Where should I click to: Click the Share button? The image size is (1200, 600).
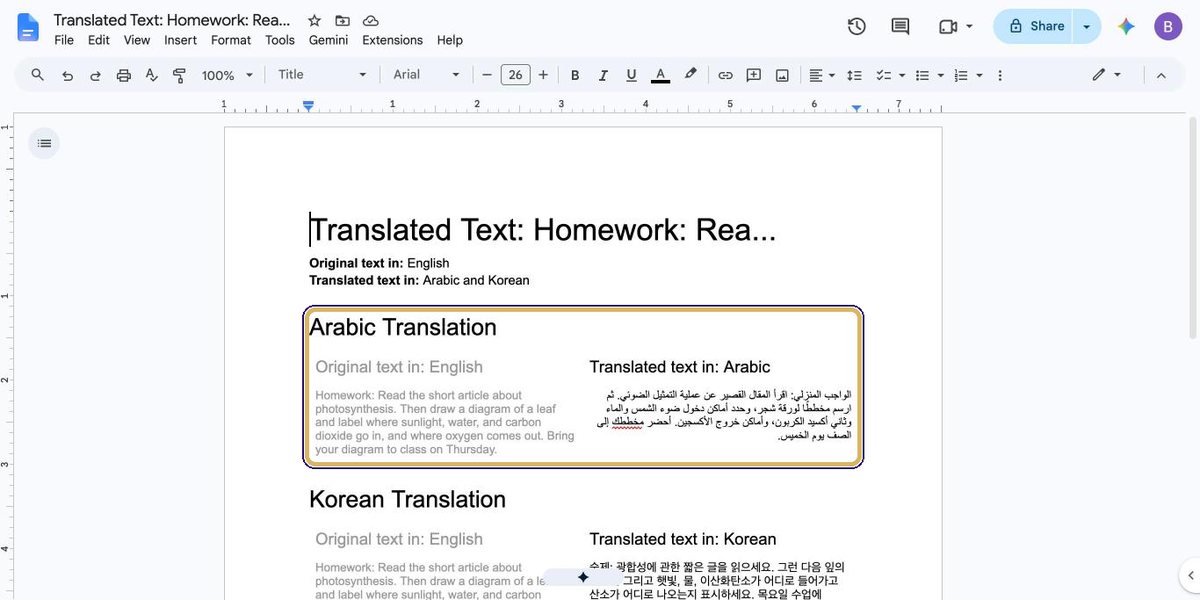[x=1035, y=27]
